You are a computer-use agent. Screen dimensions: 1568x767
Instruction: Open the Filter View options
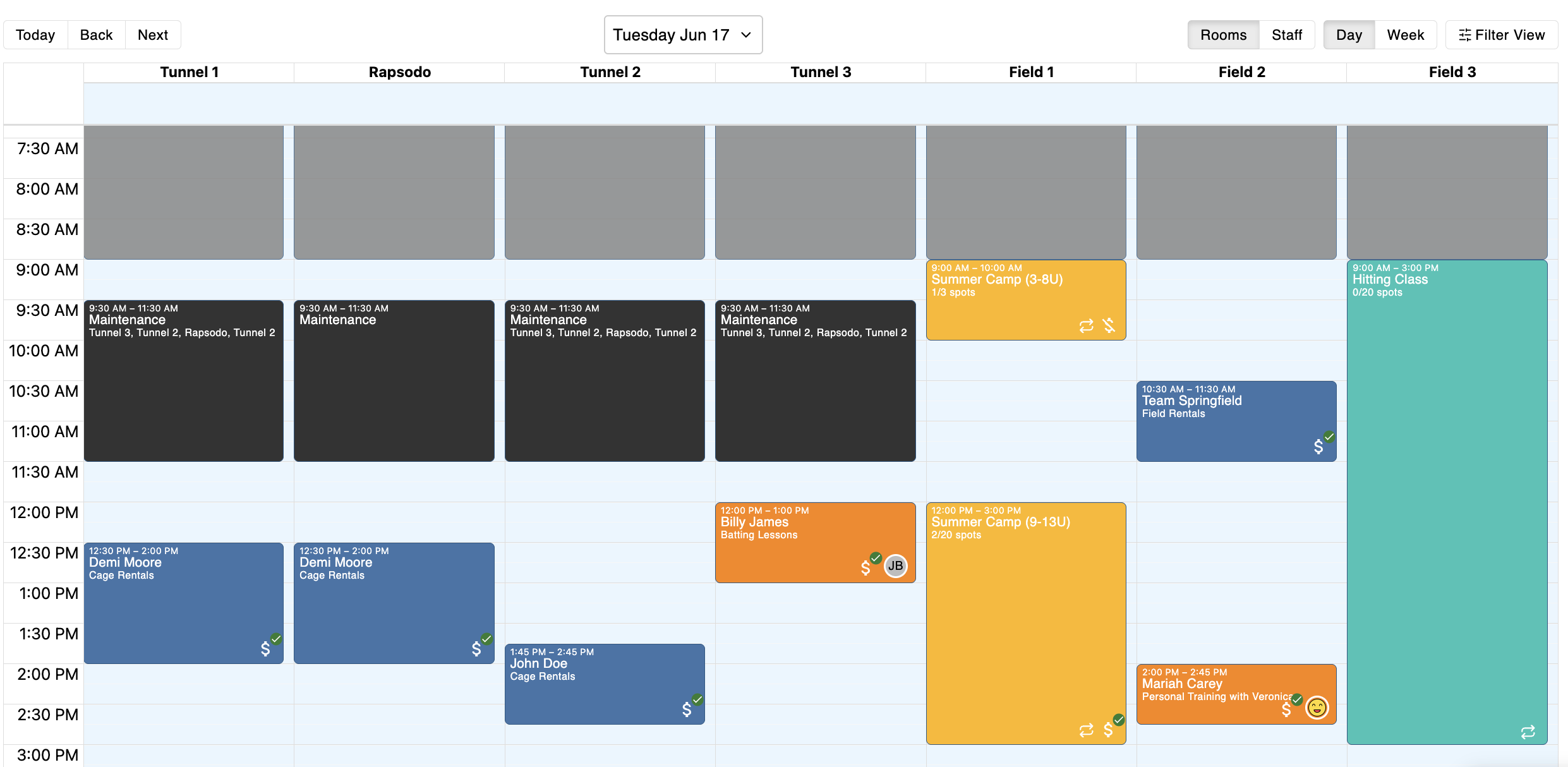1501,35
